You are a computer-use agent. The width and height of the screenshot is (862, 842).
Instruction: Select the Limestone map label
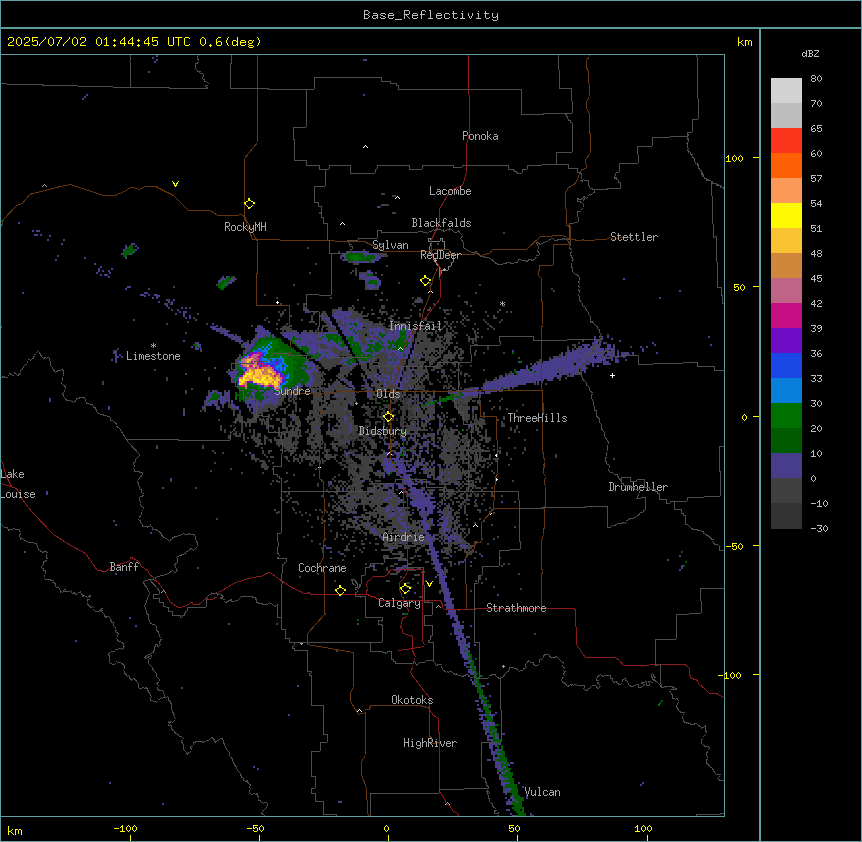pos(153,356)
